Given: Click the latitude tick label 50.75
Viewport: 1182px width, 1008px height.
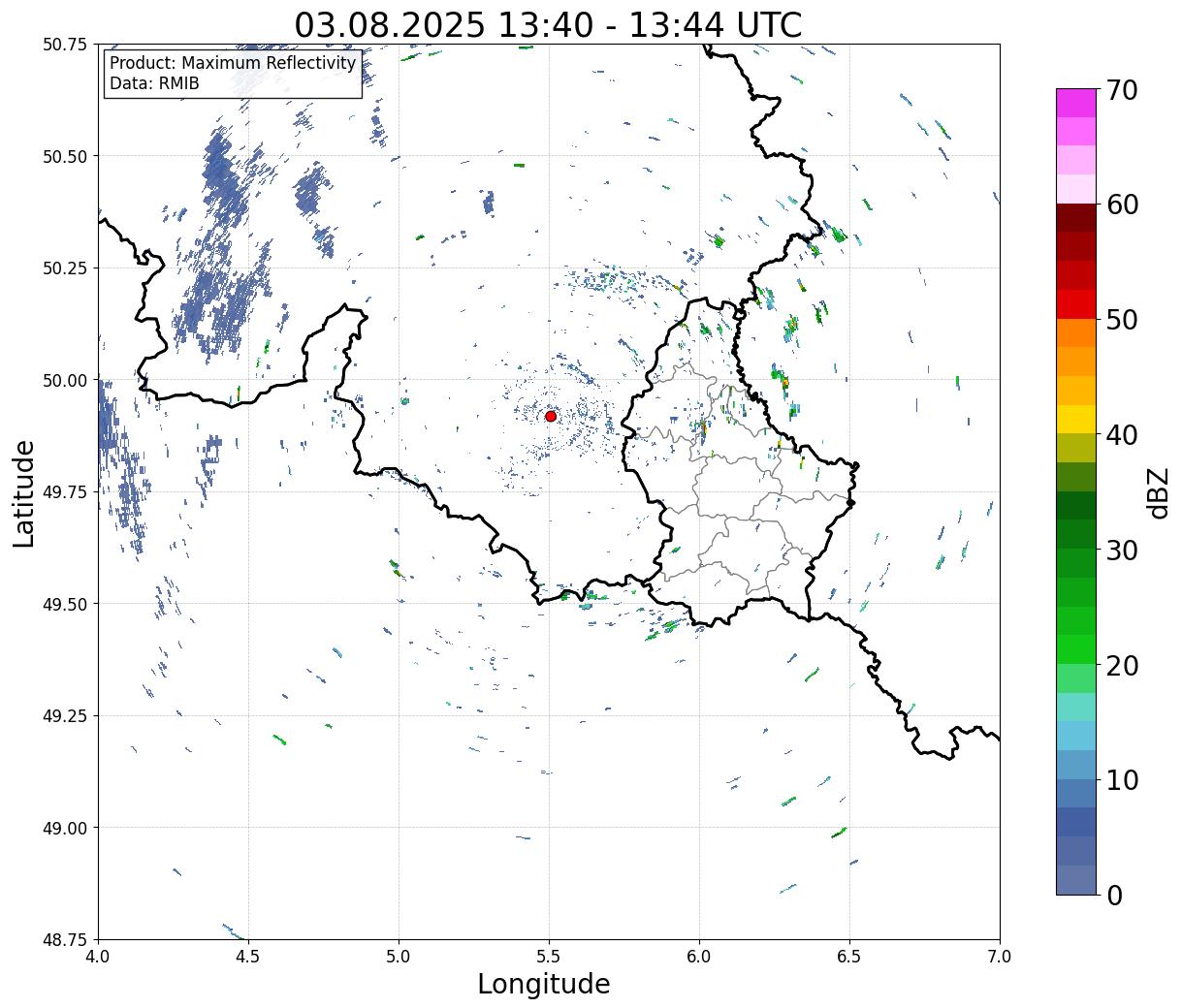Looking at the screenshot, I should pyautogui.click(x=65, y=45).
